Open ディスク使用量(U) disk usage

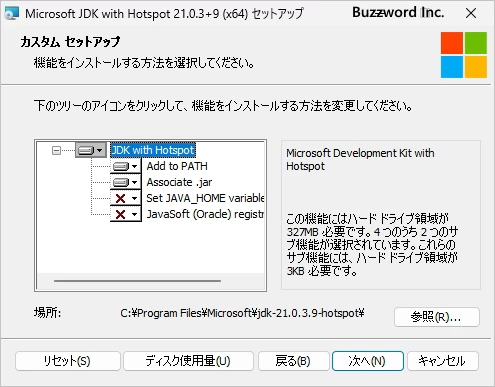pyautogui.click(x=188, y=361)
